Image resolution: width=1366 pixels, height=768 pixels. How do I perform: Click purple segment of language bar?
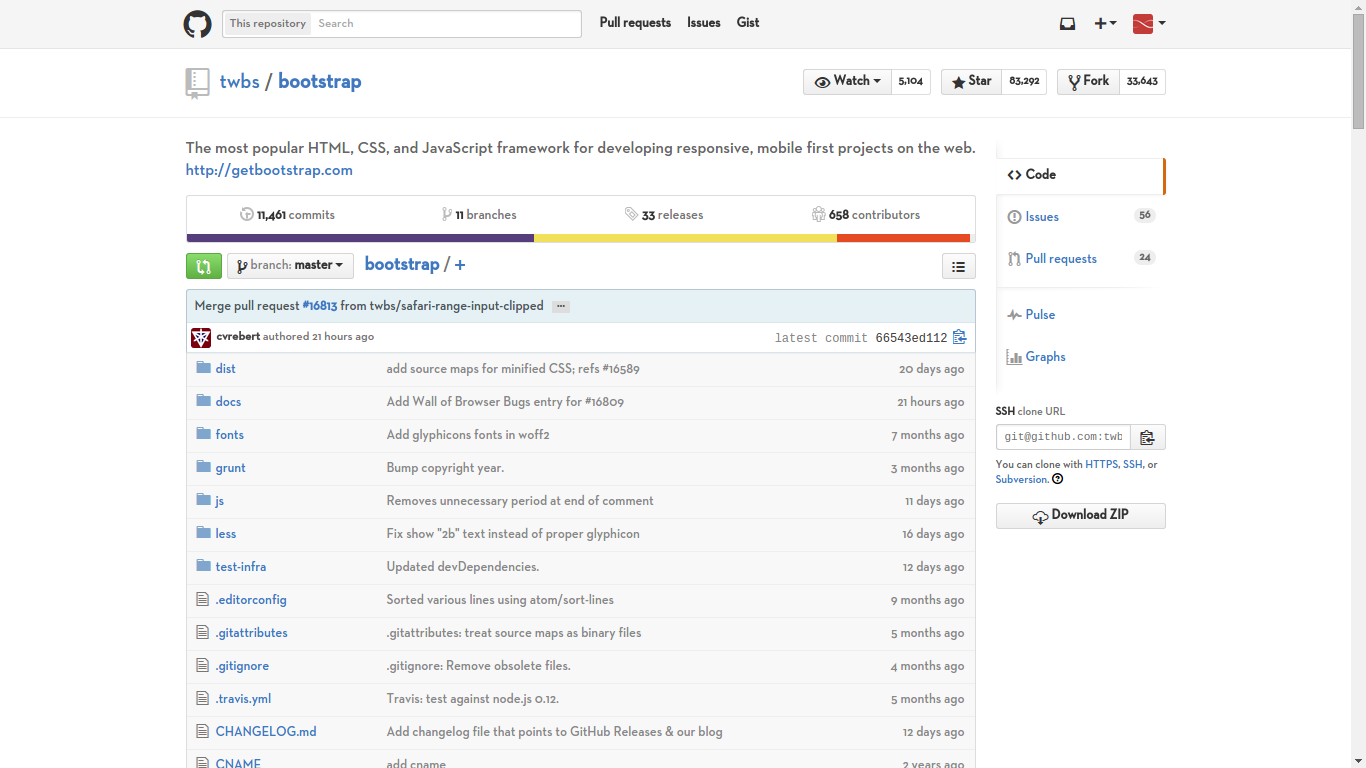coord(360,238)
